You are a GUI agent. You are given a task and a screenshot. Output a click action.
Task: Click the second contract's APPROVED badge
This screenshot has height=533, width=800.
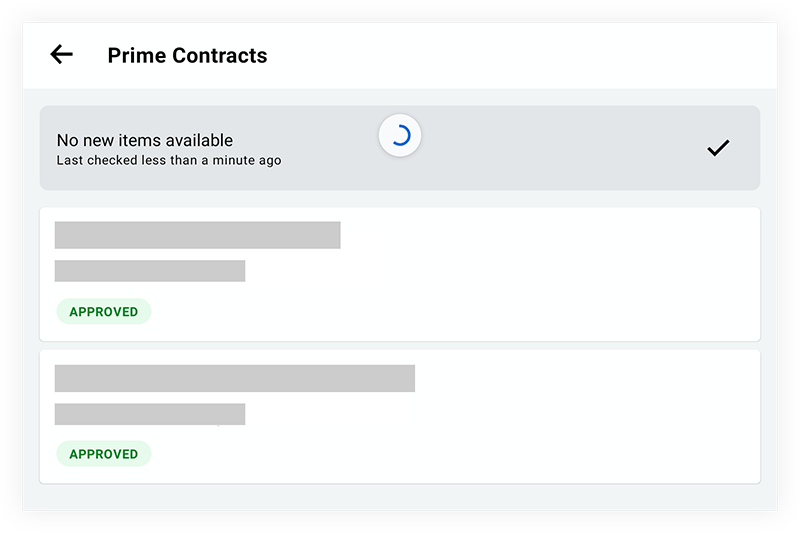[103, 454]
